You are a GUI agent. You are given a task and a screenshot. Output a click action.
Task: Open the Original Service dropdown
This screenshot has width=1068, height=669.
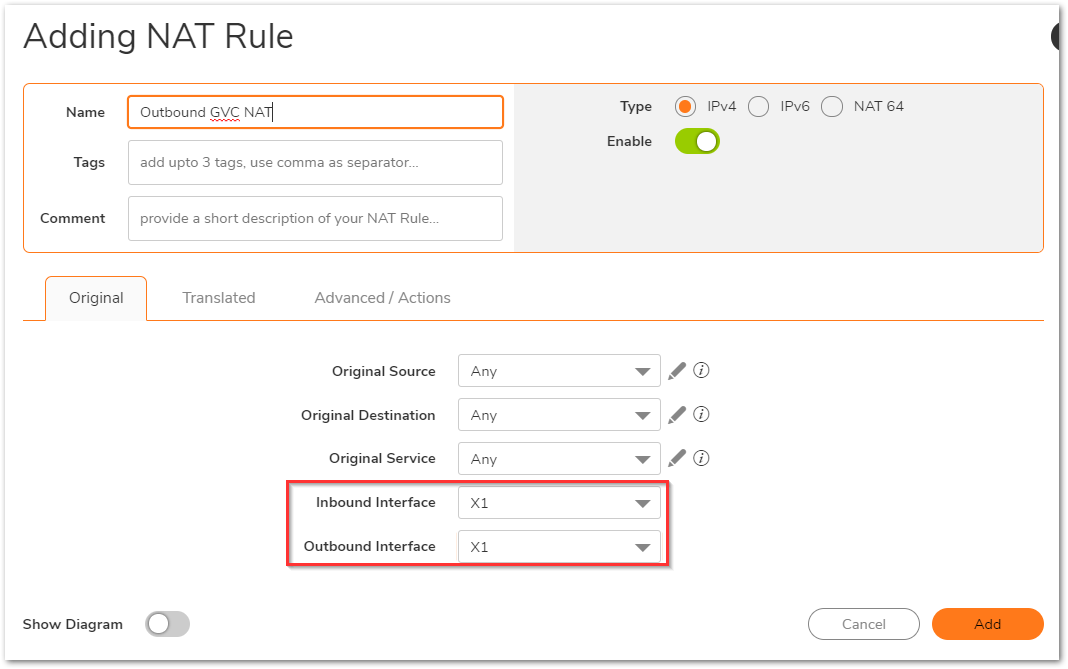pos(559,458)
